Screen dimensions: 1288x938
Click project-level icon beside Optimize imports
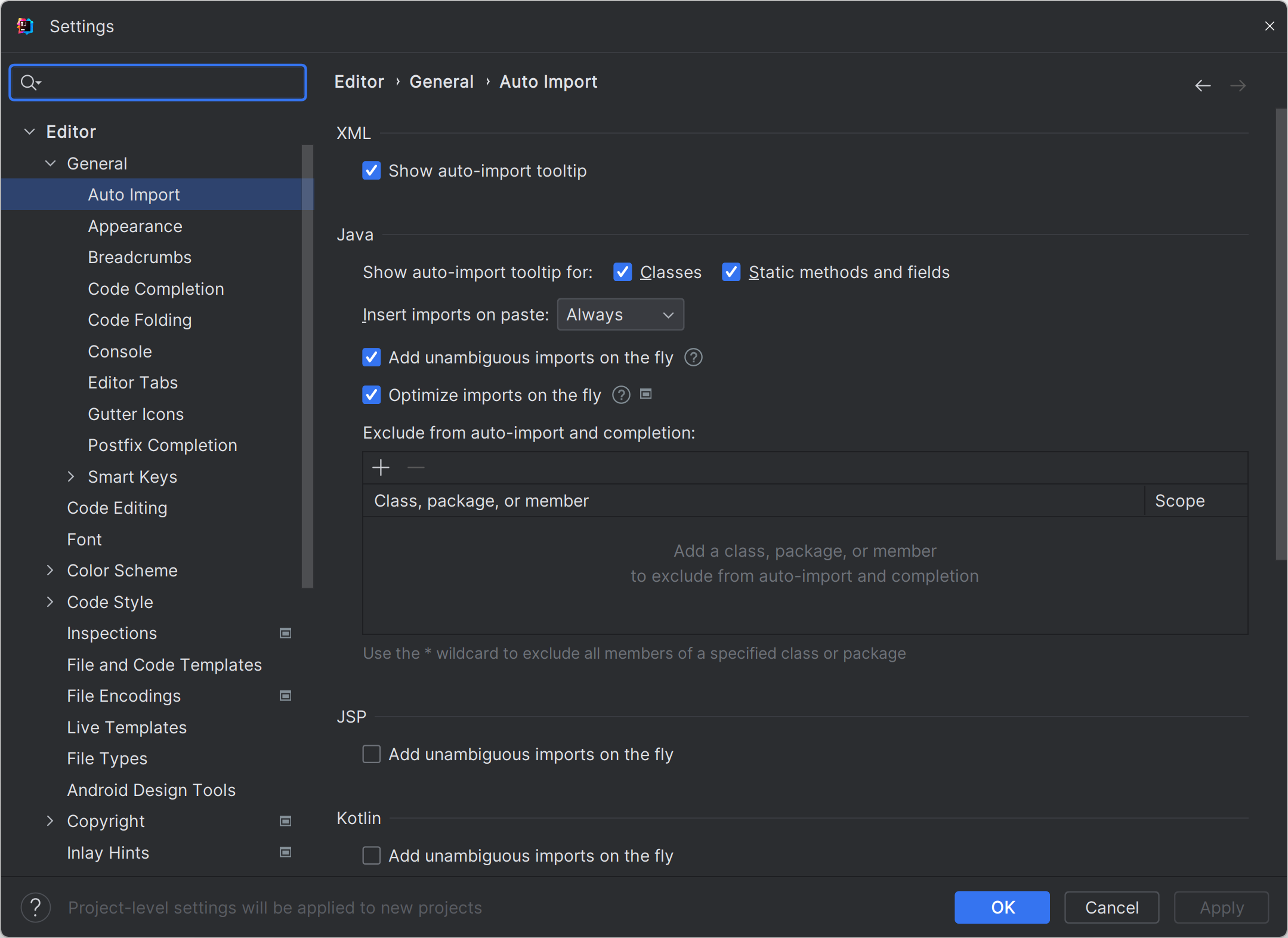[x=646, y=394]
